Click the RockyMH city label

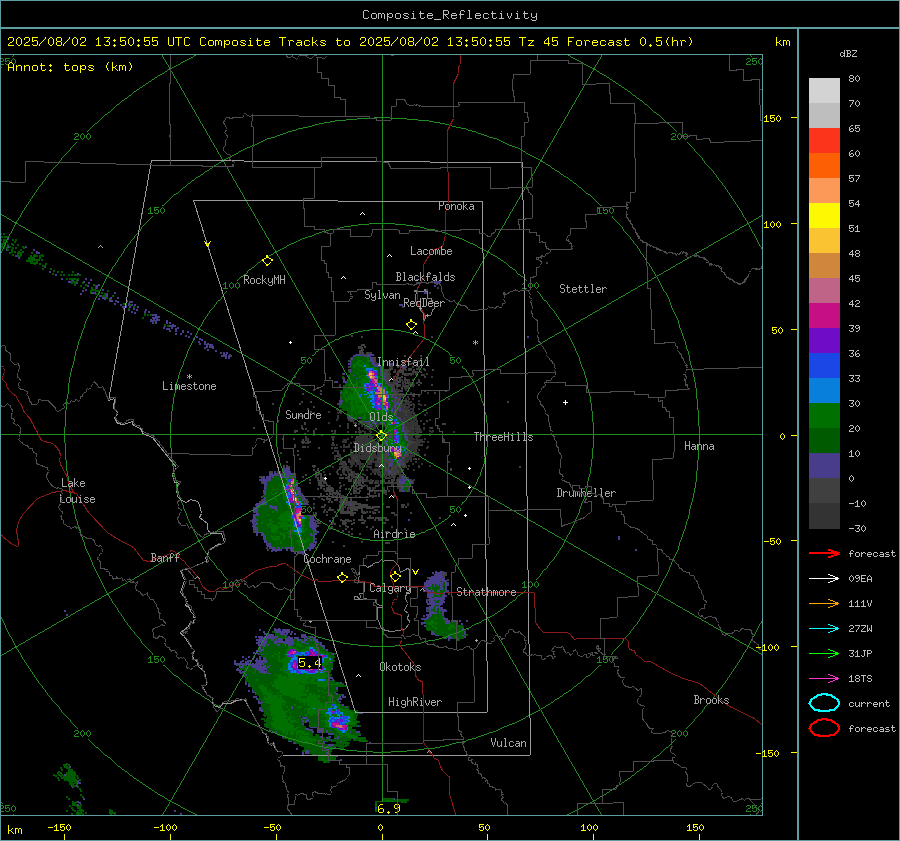click(264, 280)
